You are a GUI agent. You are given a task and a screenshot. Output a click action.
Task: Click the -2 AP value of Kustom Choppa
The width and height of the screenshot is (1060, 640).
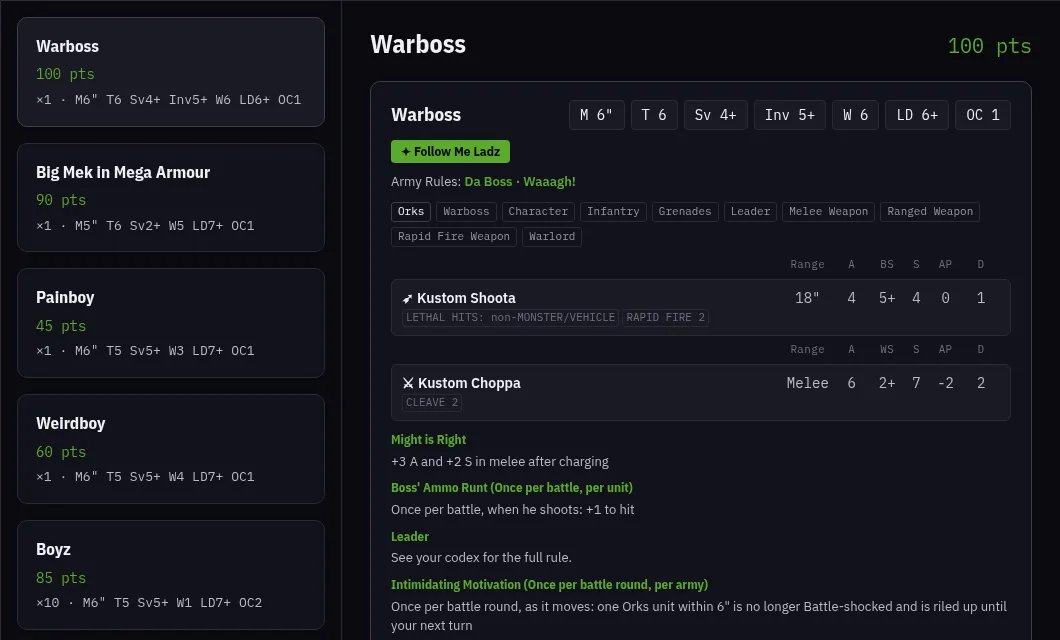click(x=945, y=383)
